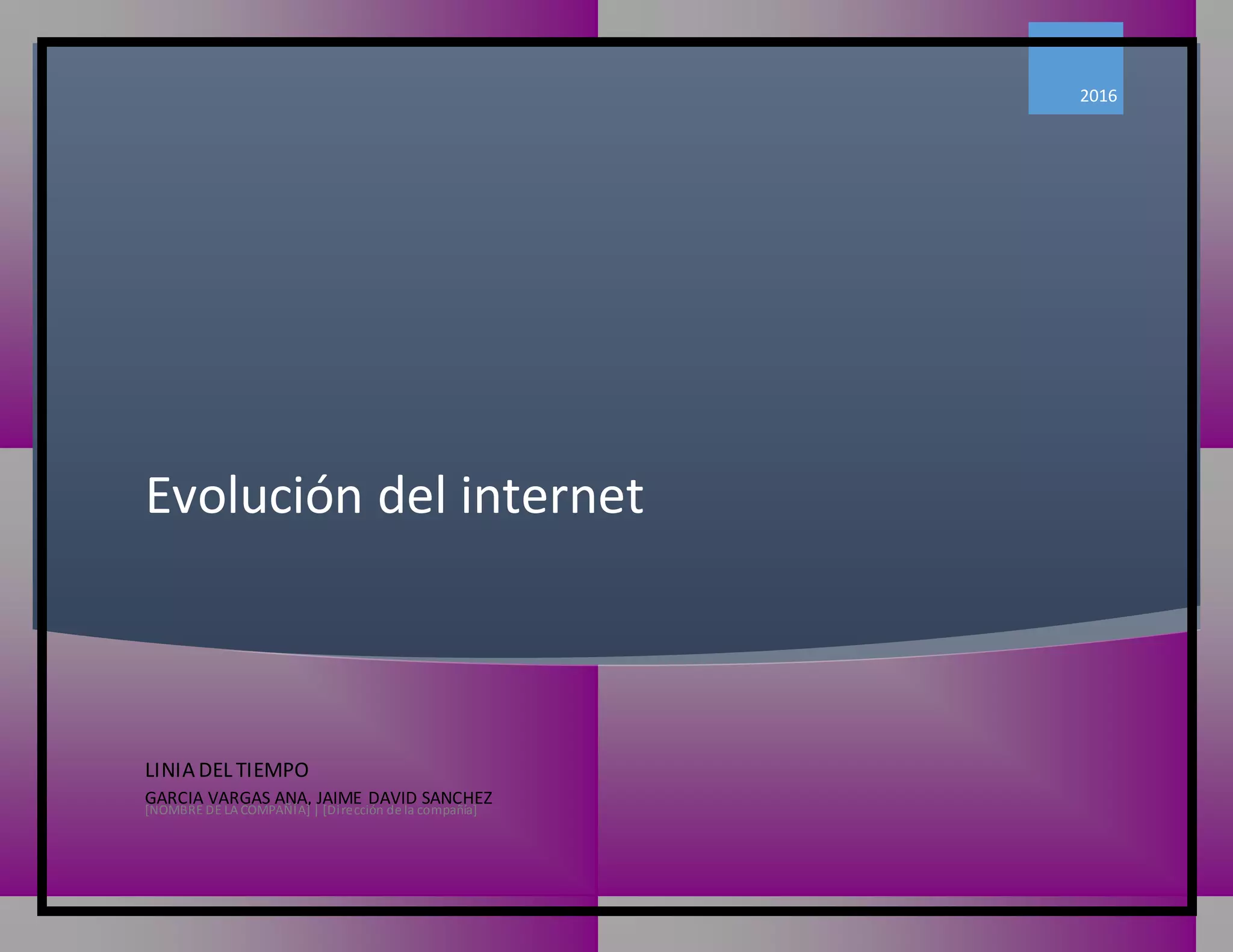The height and width of the screenshot is (952, 1233).
Task: Click the word "Evolución" in the title
Action: pos(253,496)
